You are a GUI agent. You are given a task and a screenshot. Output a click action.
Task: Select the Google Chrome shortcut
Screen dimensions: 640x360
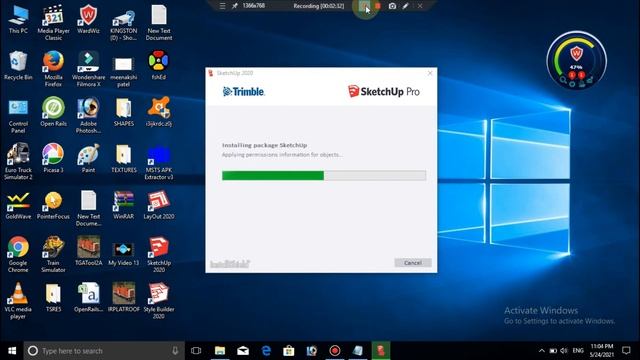click(18, 254)
